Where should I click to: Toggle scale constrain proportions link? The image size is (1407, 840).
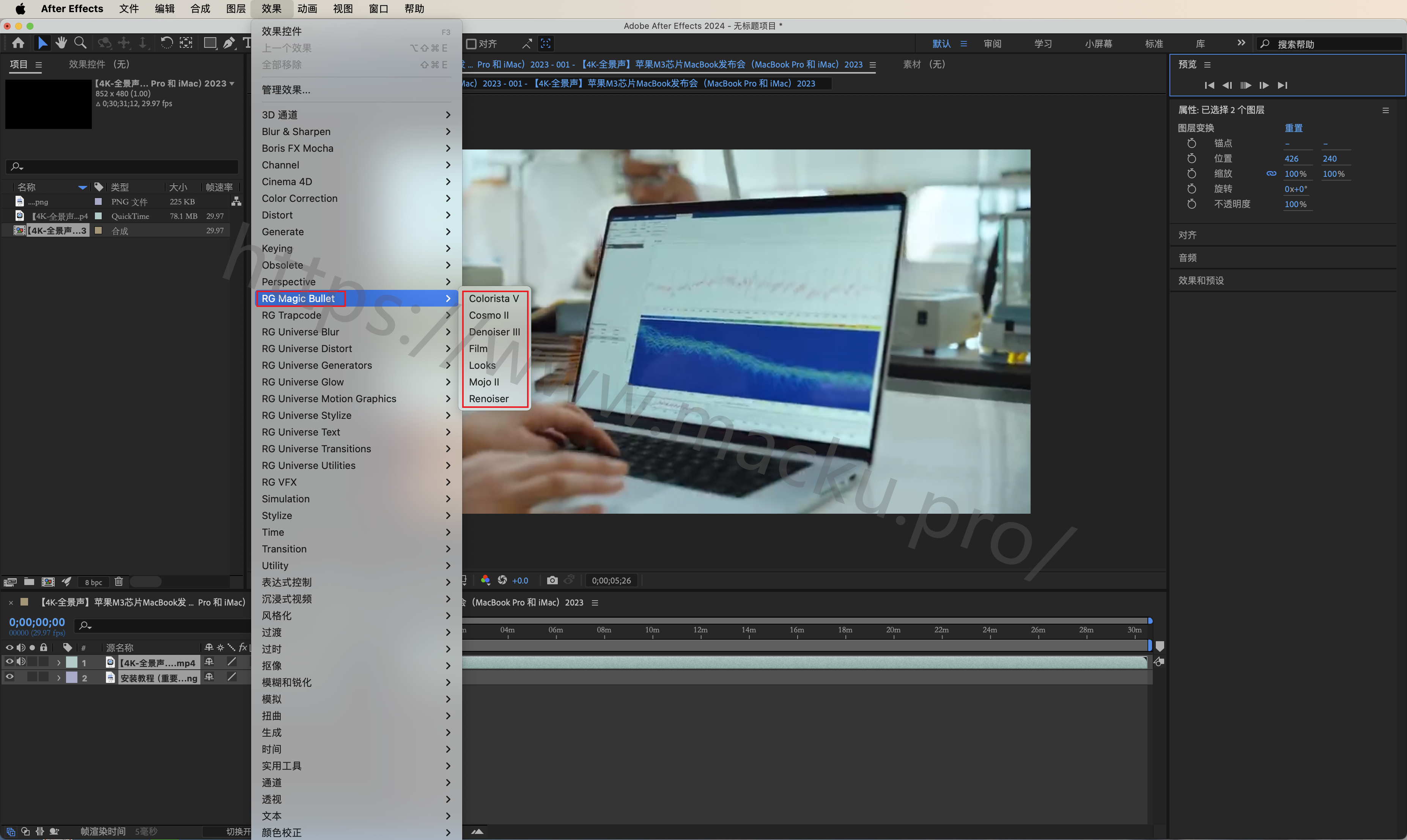(x=1271, y=174)
